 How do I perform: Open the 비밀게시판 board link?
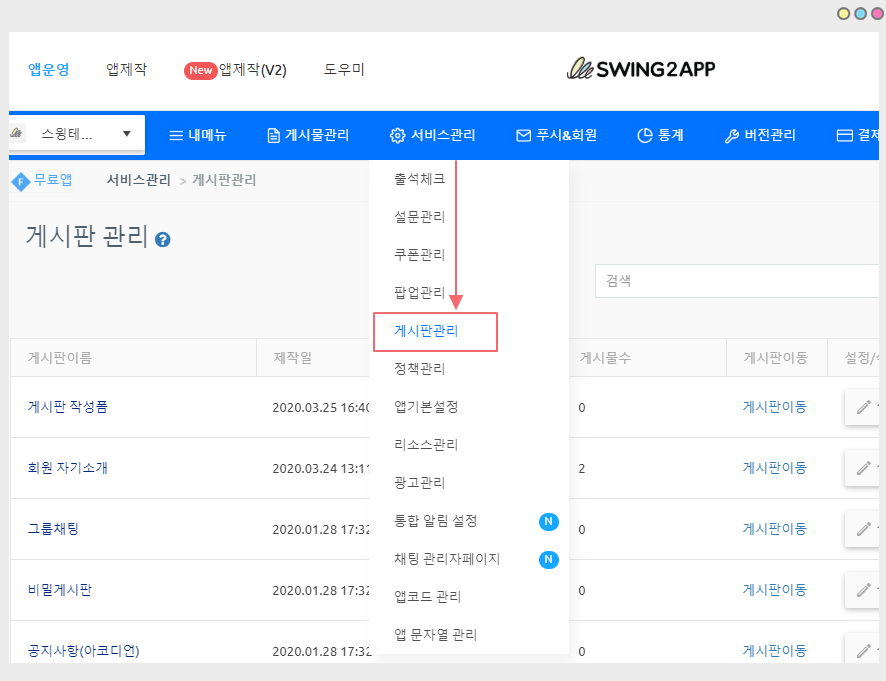point(60,590)
